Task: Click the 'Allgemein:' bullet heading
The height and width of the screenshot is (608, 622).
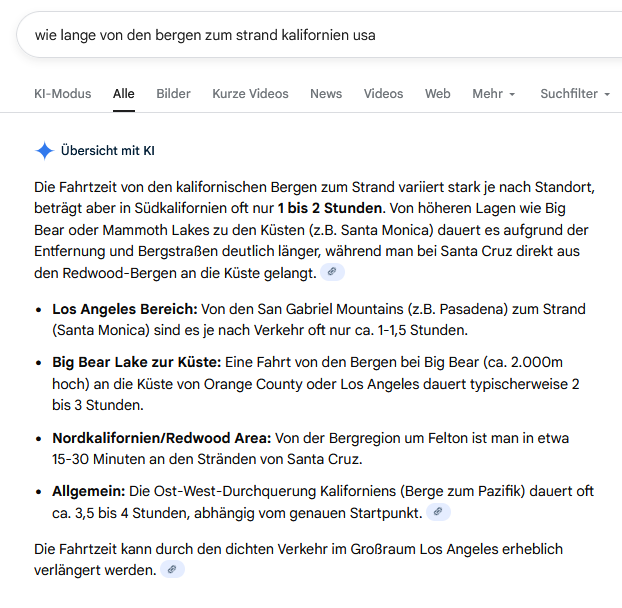Action: coord(88,491)
